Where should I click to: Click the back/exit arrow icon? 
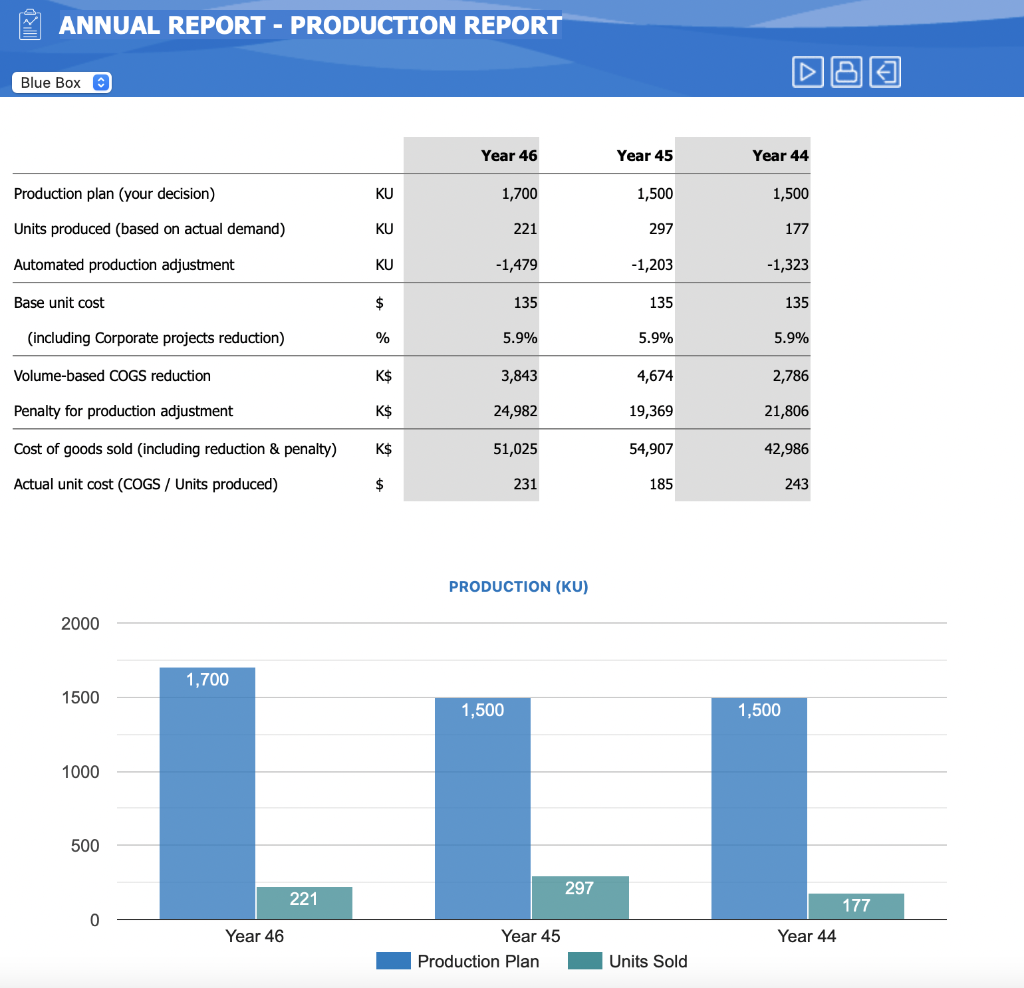tap(885, 71)
